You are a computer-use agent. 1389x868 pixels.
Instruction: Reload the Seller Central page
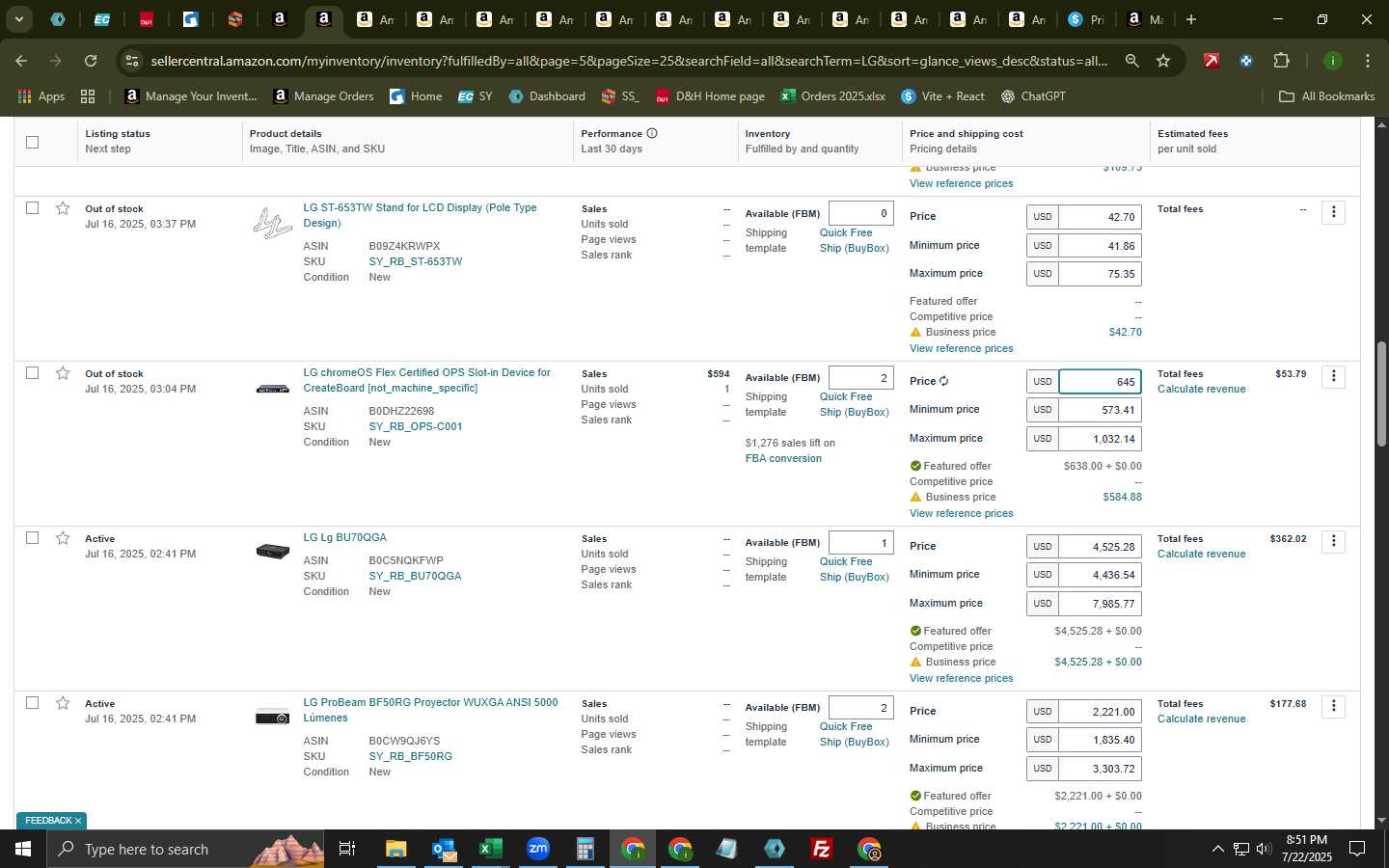coord(91,61)
